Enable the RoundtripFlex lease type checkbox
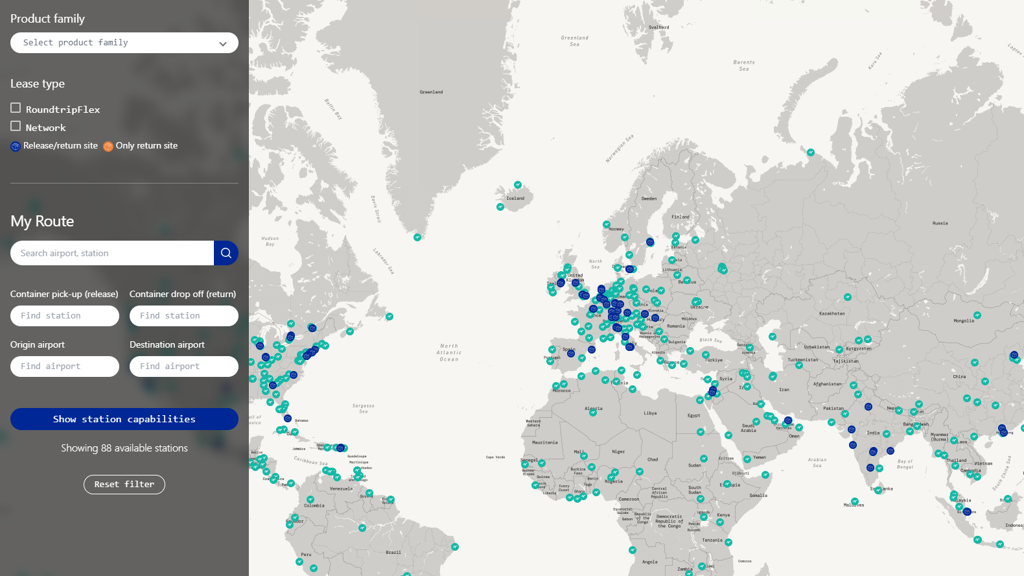Image resolution: width=1024 pixels, height=576 pixels. [x=16, y=108]
